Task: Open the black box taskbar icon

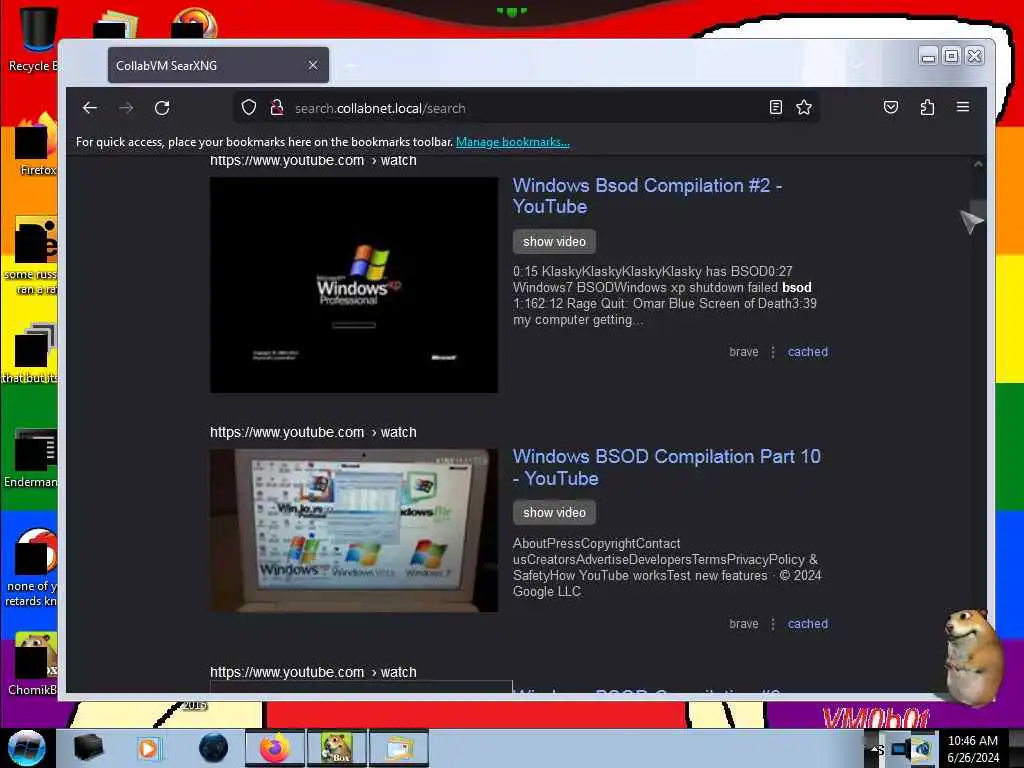Action: 88,748
